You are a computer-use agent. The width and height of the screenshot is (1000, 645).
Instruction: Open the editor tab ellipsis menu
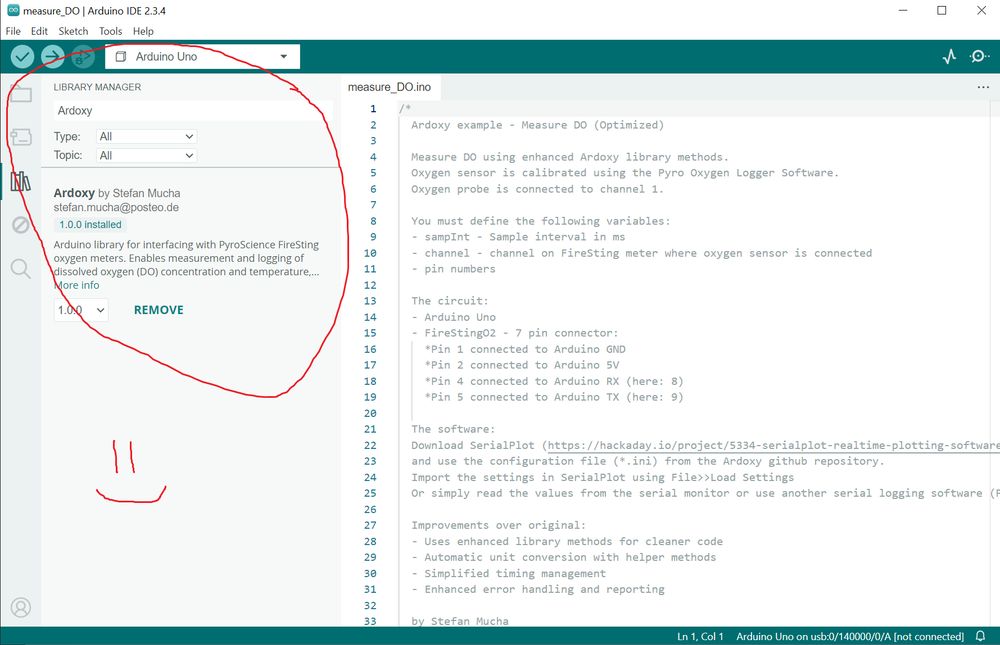(983, 87)
